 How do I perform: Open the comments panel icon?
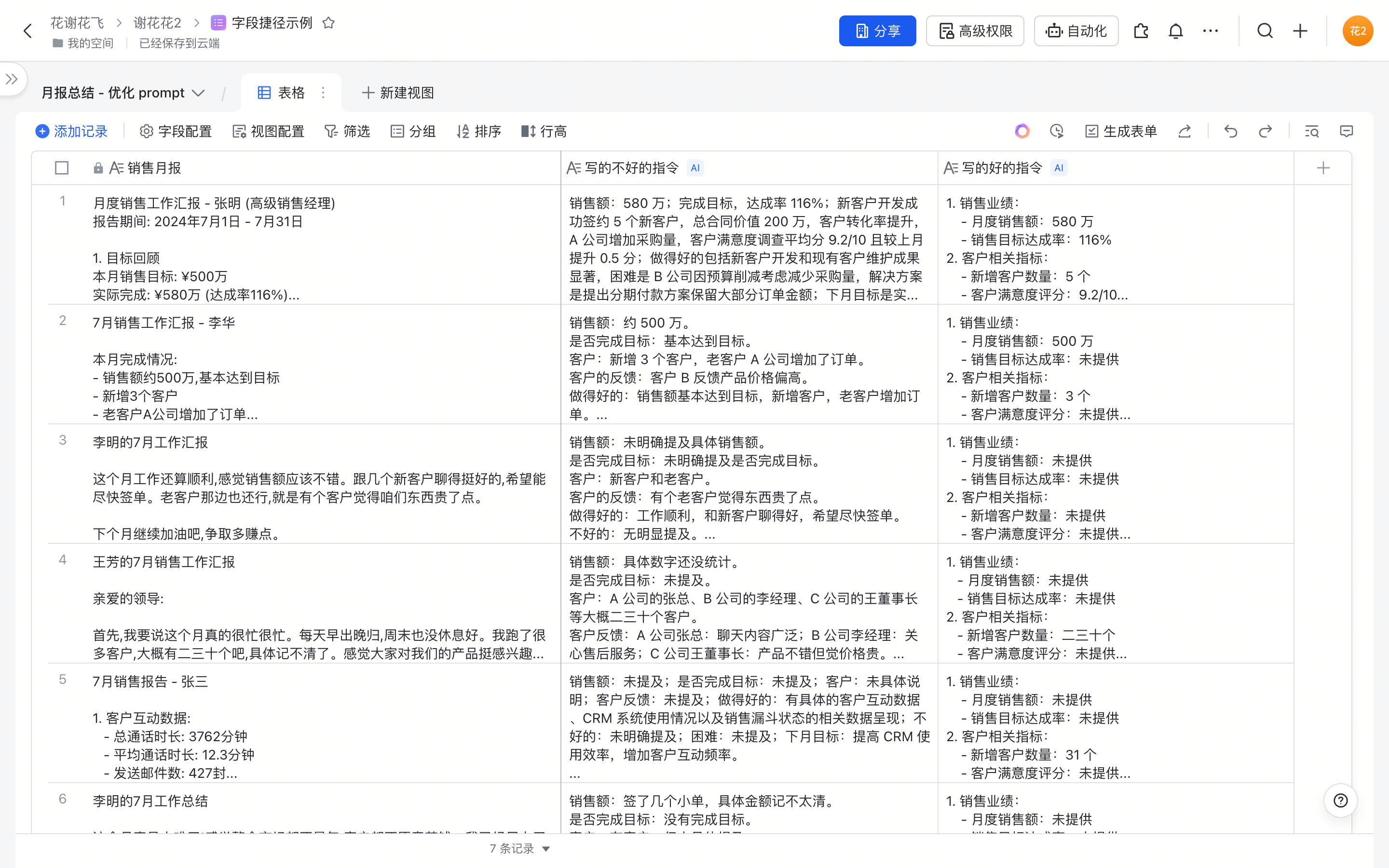click(1346, 132)
